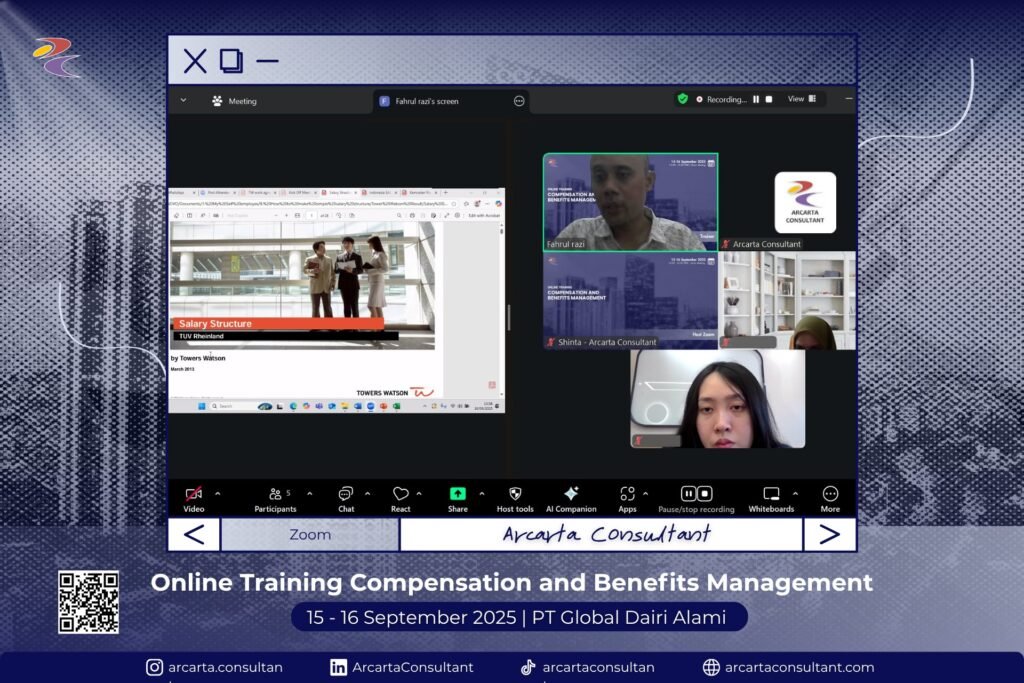The height and width of the screenshot is (683, 1024).
Task: Open the View layout button
Action: click(x=801, y=99)
